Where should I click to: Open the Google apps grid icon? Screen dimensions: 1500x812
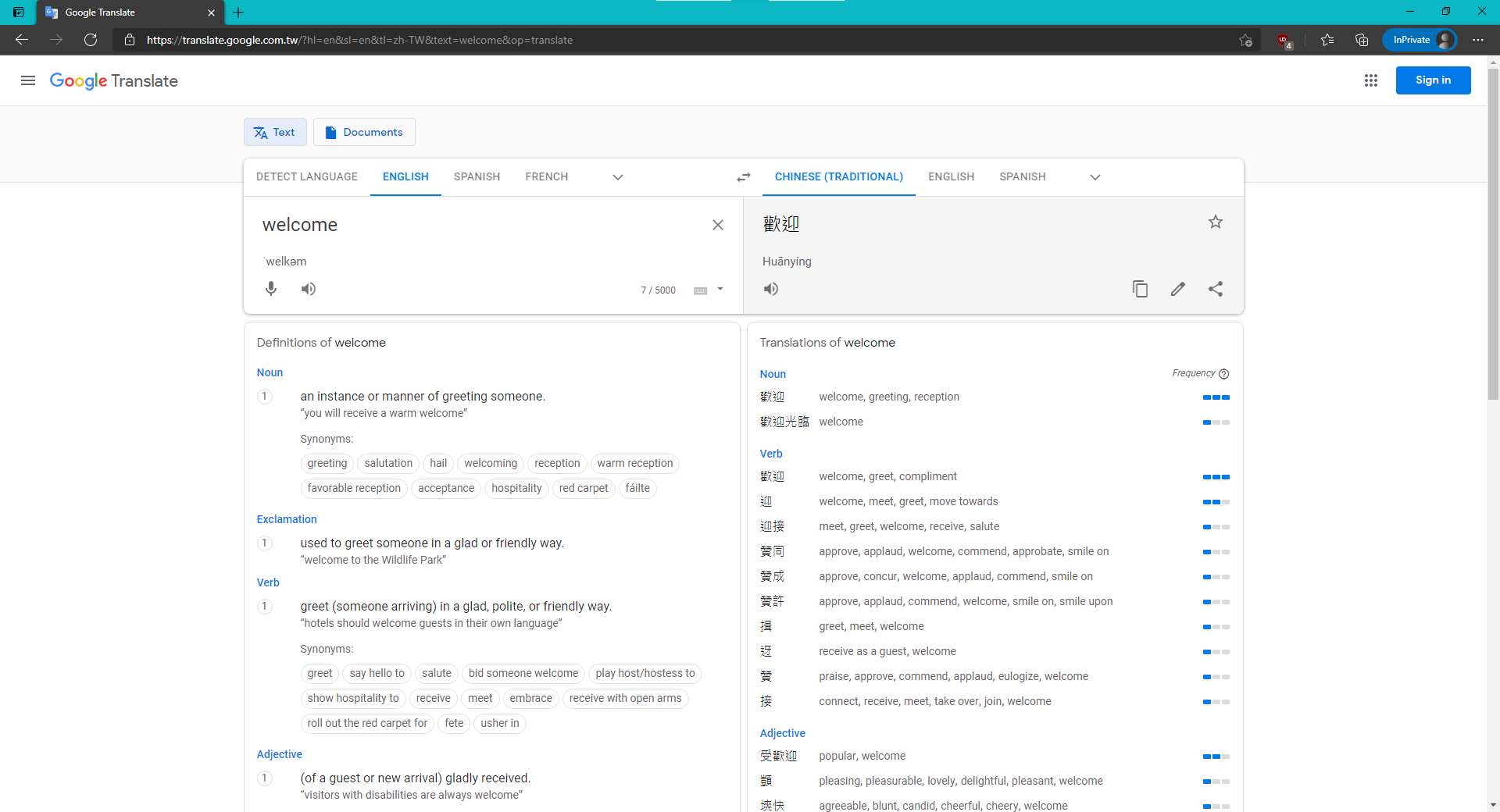tap(1371, 80)
